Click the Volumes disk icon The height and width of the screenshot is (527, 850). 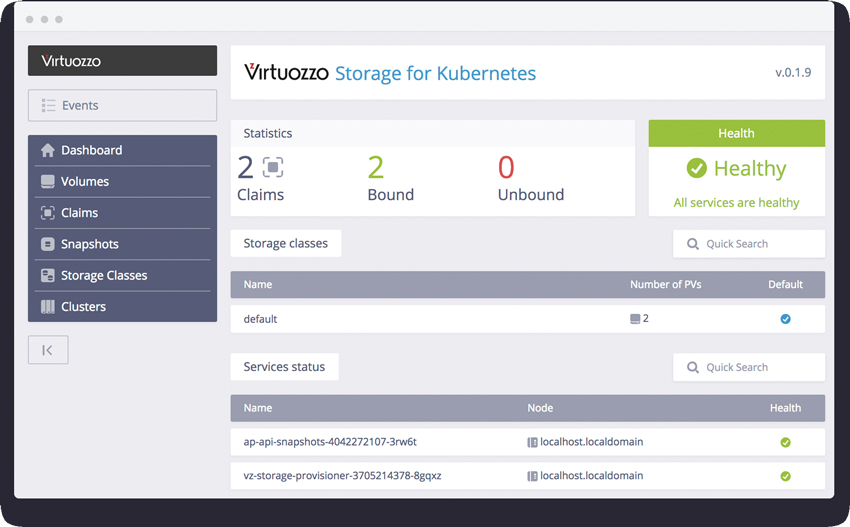(x=48, y=182)
